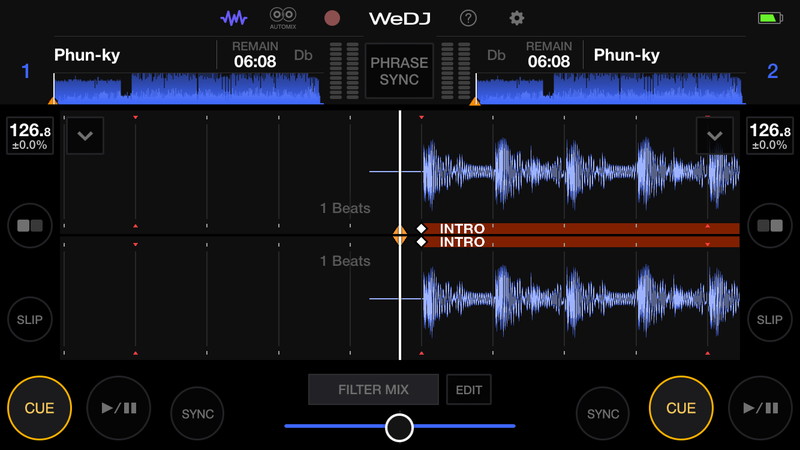Toggle deck 1 beat loop button
Screen dimensions: 800x450
pos(30,226)
